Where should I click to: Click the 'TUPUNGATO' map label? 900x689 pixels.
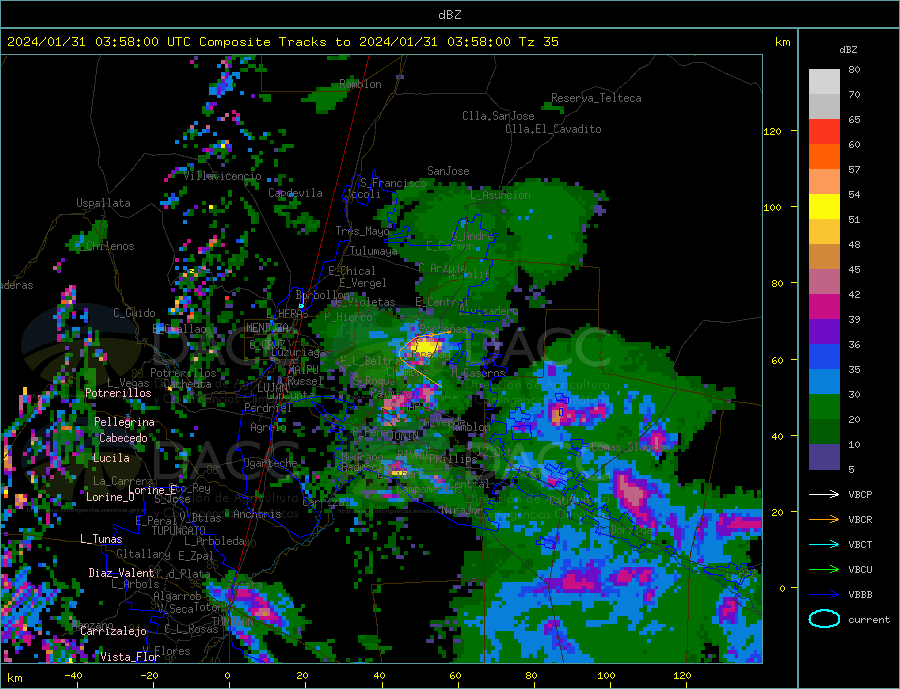pyautogui.click(x=179, y=531)
